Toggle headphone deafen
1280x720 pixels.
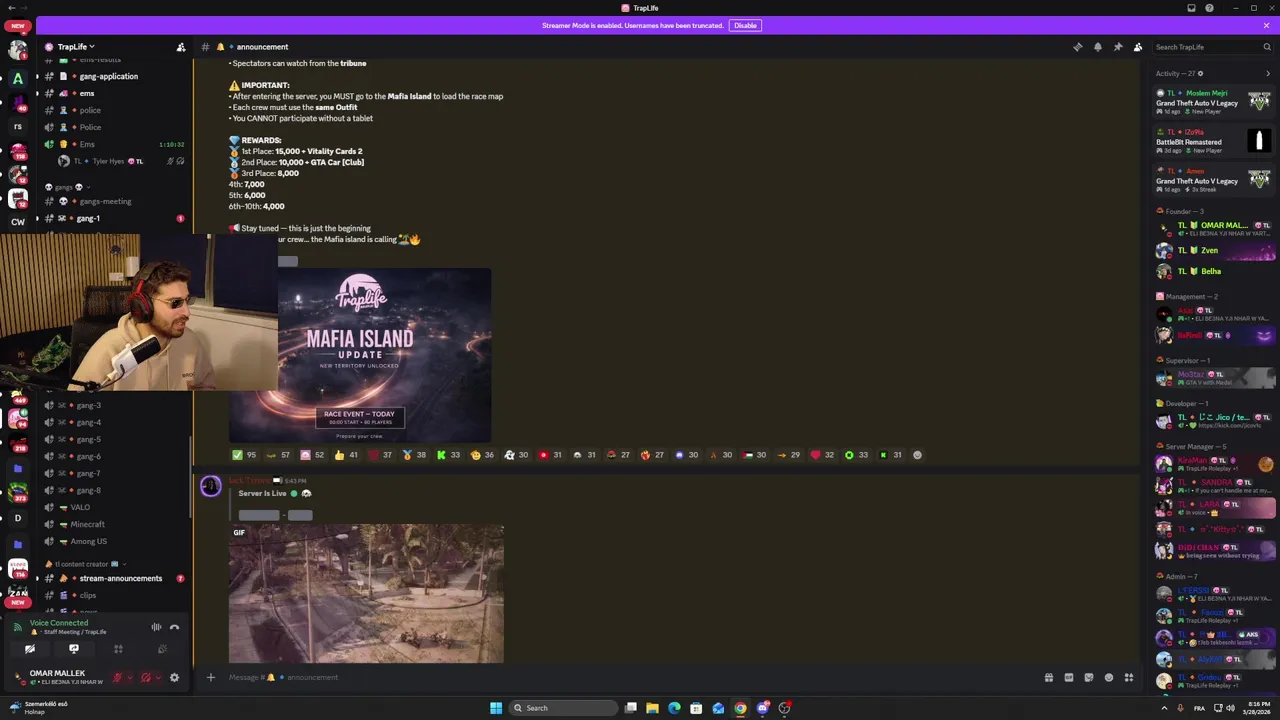point(146,678)
